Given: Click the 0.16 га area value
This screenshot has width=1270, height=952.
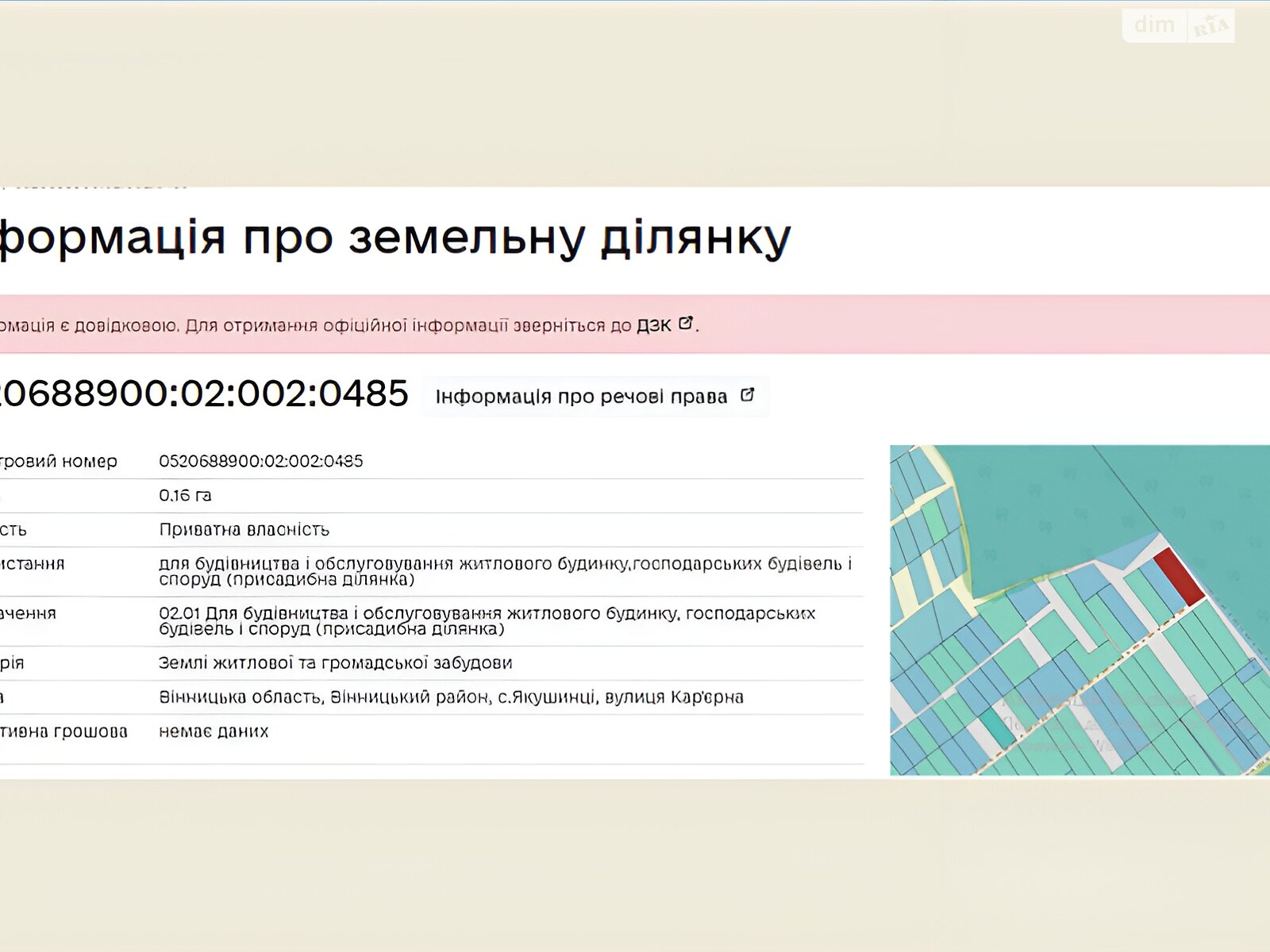Looking at the screenshot, I should [x=185, y=496].
